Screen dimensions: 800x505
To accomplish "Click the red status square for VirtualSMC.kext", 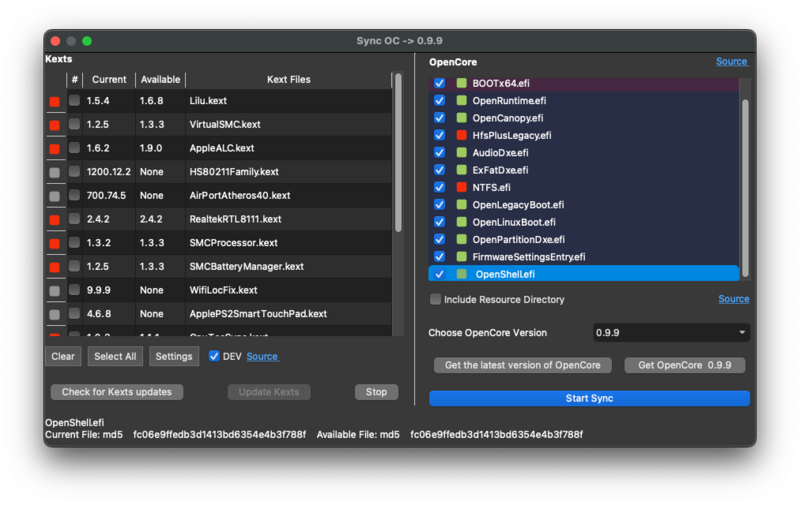I will pos(55,125).
